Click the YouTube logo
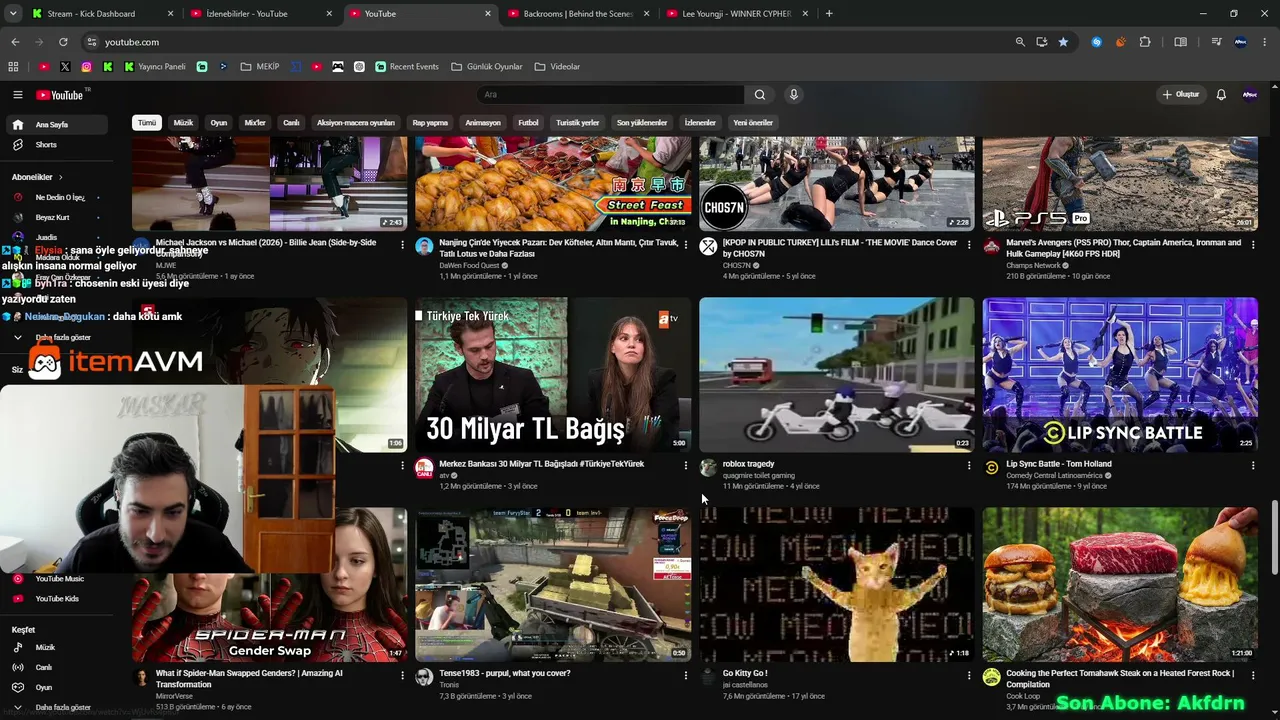Viewport: 1280px width, 720px height. coord(60,95)
